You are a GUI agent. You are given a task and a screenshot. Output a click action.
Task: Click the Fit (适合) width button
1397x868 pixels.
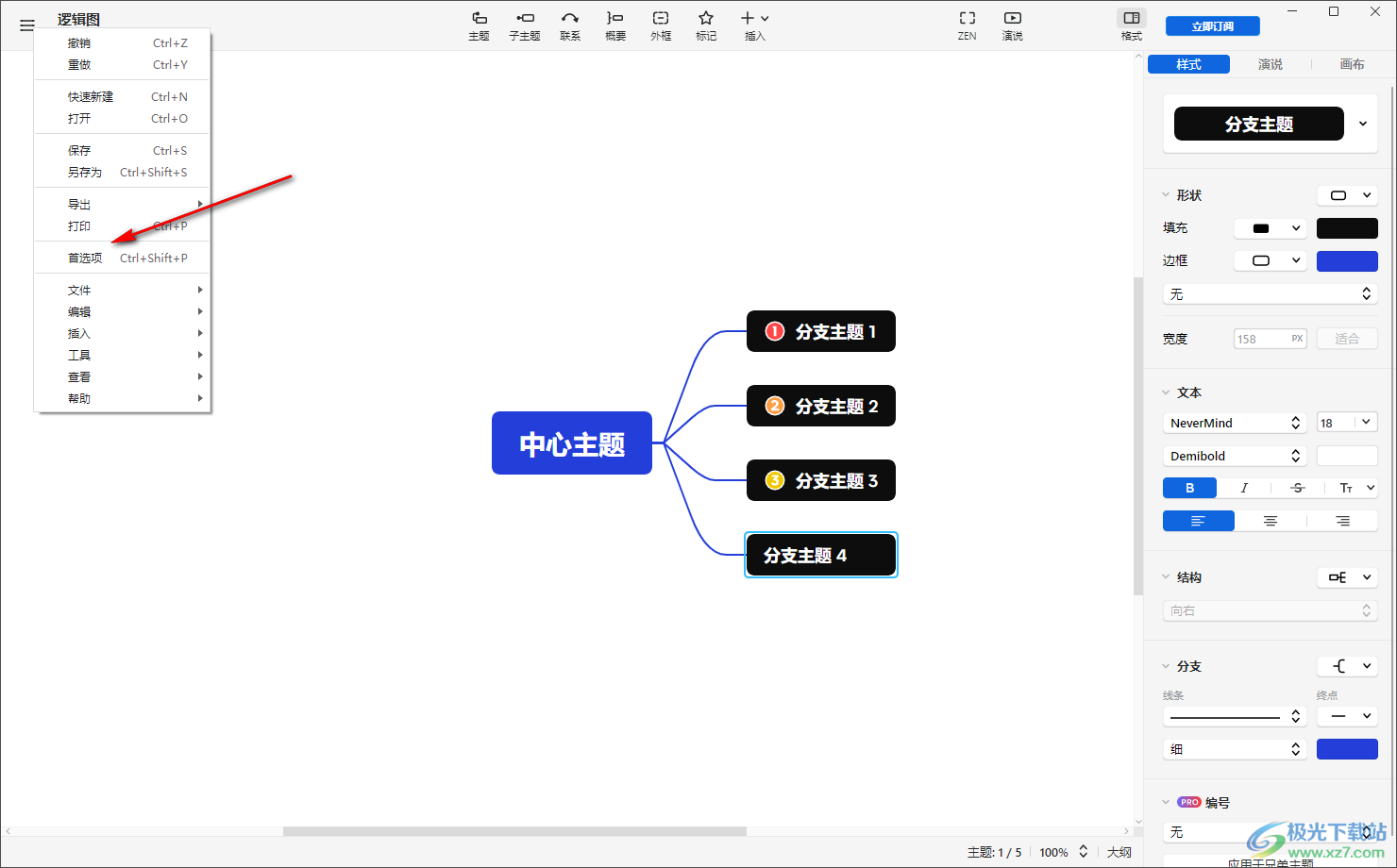click(x=1347, y=339)
